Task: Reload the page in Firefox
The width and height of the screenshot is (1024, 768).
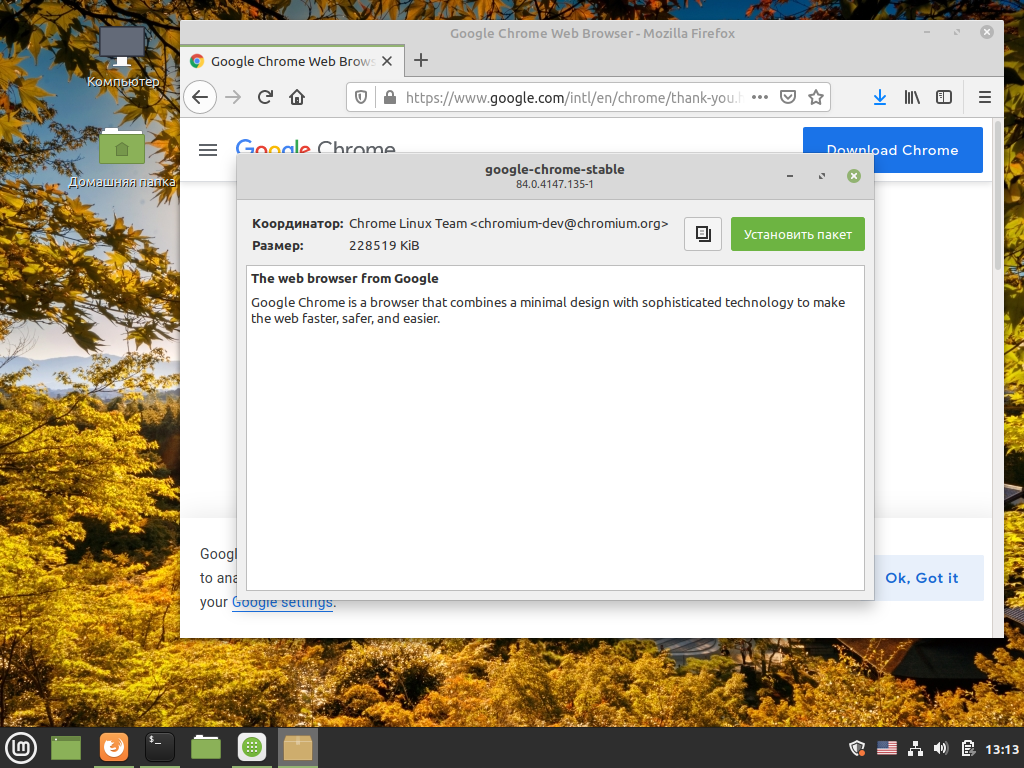Action: pos(264,97)
